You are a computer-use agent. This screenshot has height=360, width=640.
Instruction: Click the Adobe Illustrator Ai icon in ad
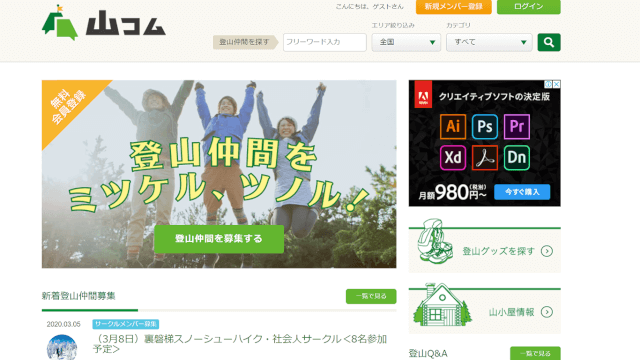[x=453, y=127]
